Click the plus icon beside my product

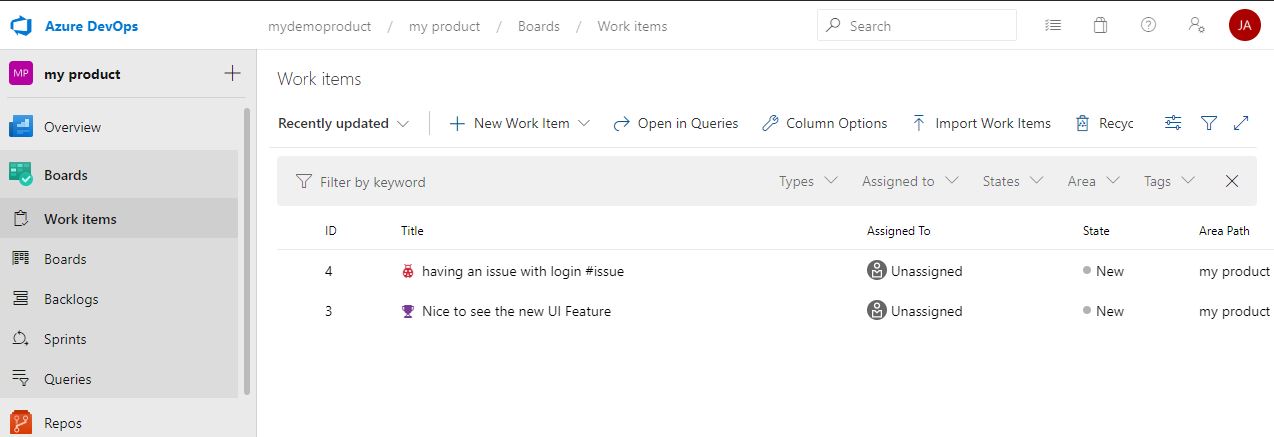pos(232,73)
